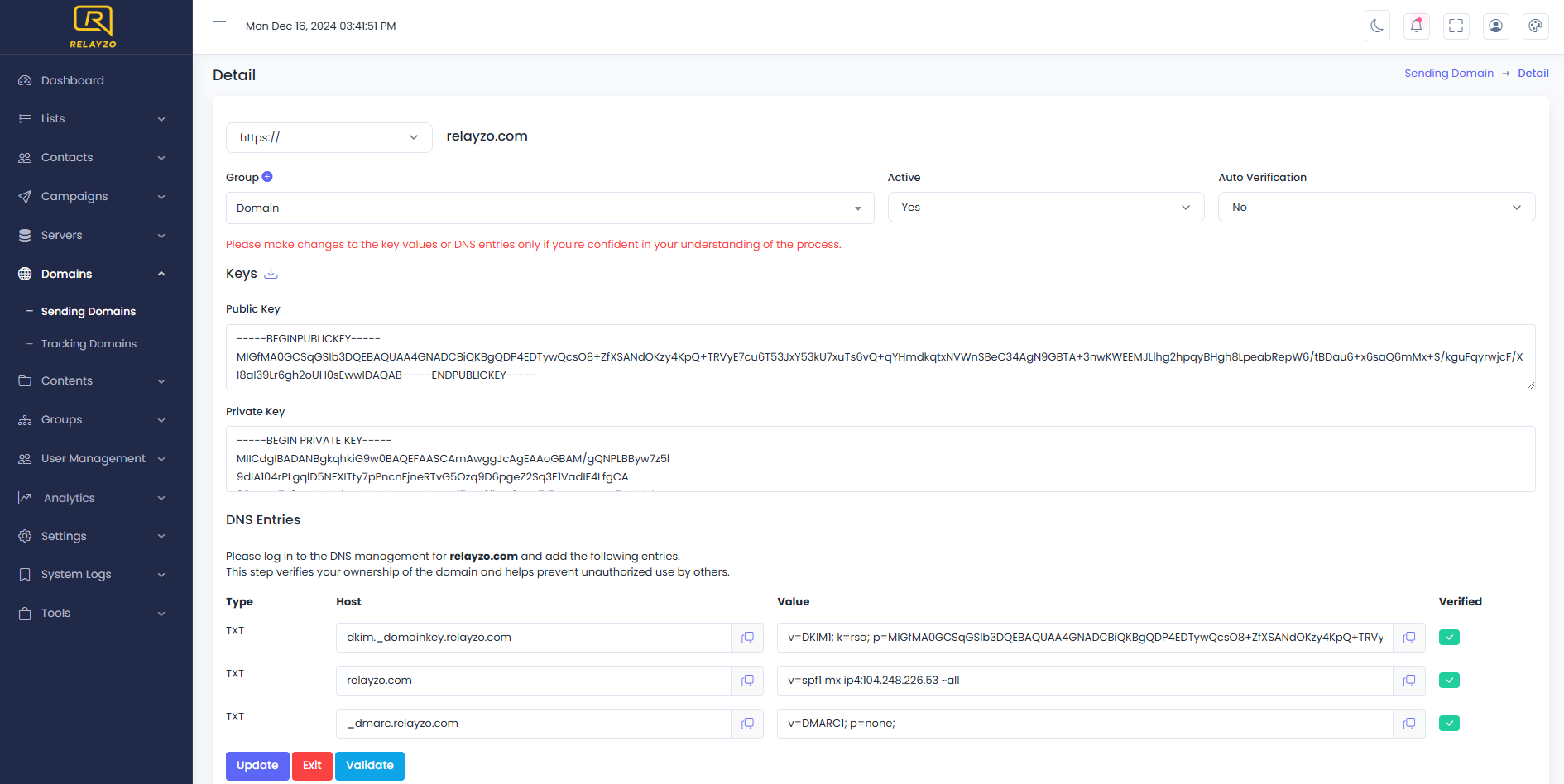Expand the Groups menu chevron
The image size is (1564, 784).
point(161,420)
